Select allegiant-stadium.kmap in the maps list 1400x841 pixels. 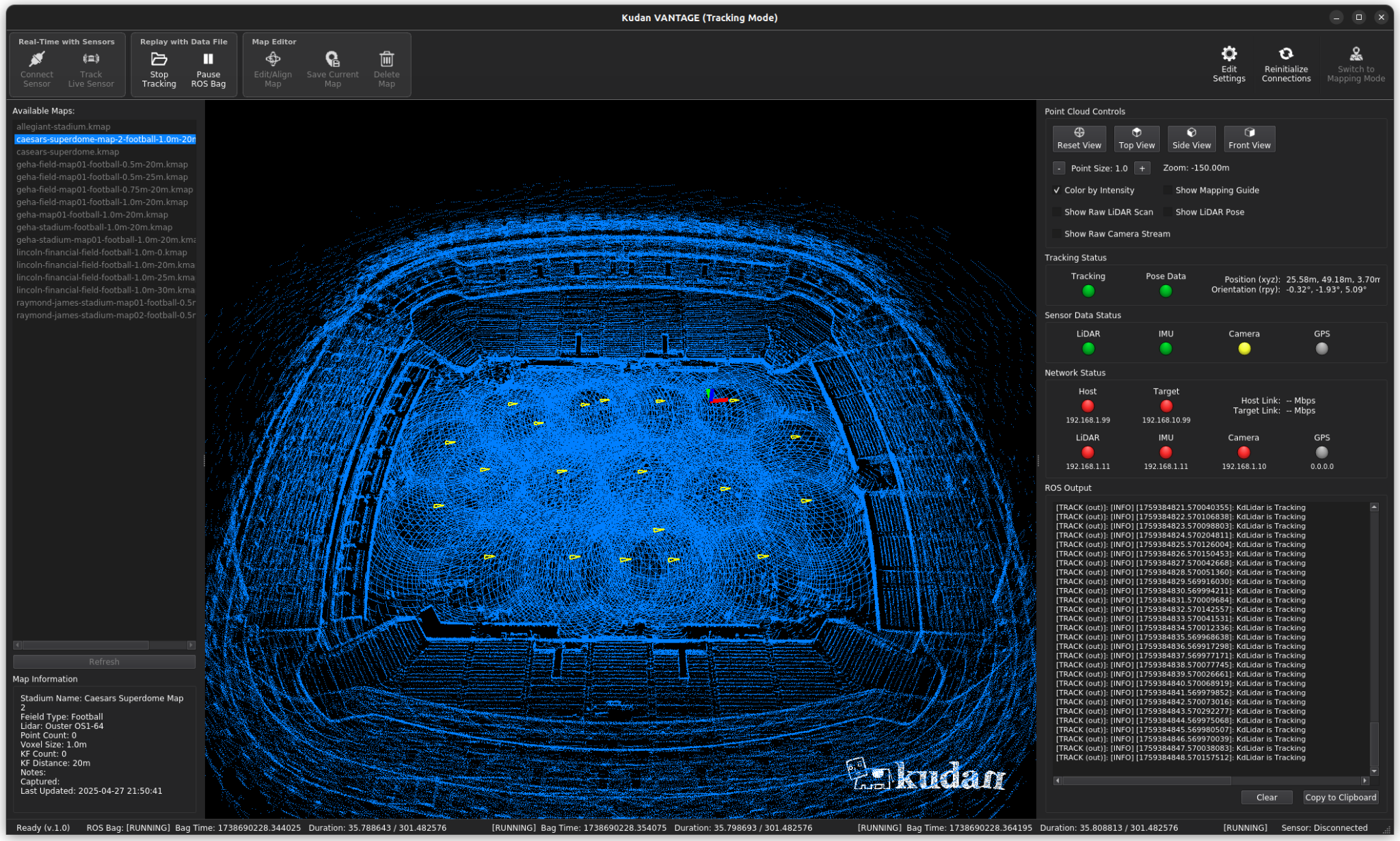[x=63, y=126]
